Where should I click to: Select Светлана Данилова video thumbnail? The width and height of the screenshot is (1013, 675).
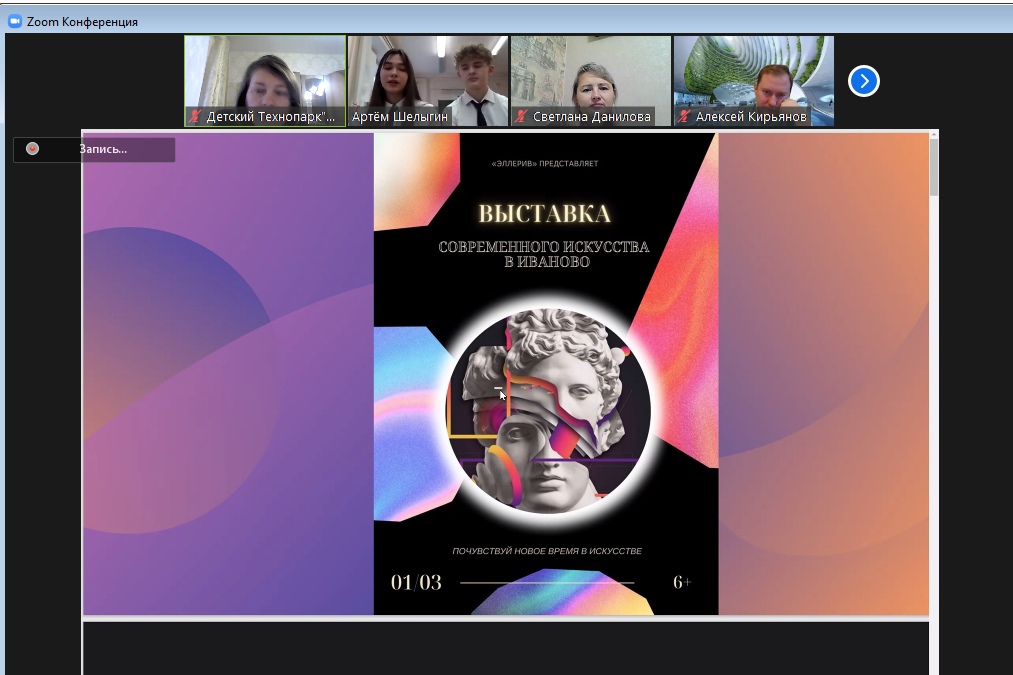click(x=591, y=75)
